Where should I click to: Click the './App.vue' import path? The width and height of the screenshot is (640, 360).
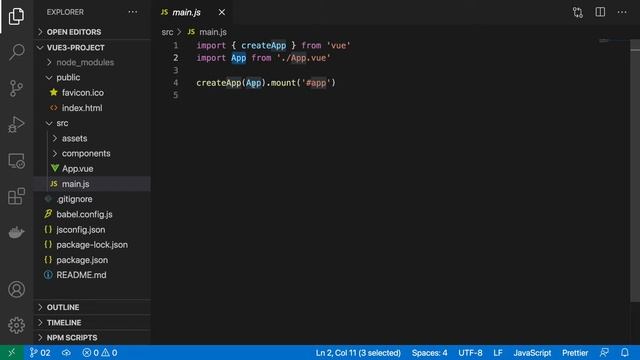[x=303, y=58]
